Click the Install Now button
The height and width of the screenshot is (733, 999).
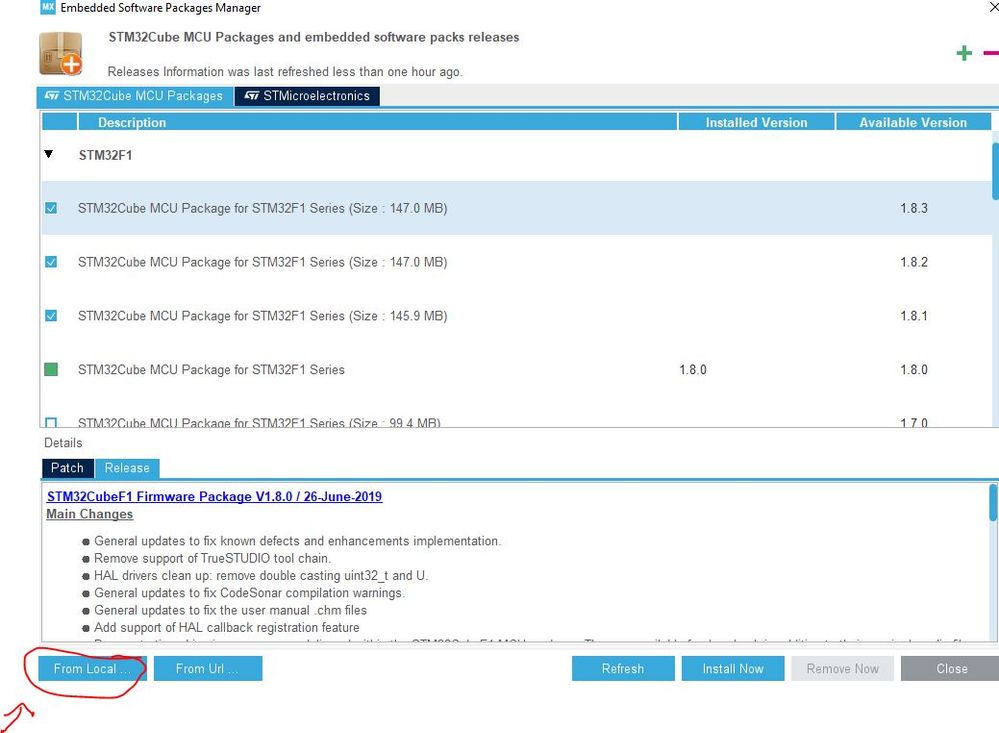pyautogui.click(x=733, y=669)
